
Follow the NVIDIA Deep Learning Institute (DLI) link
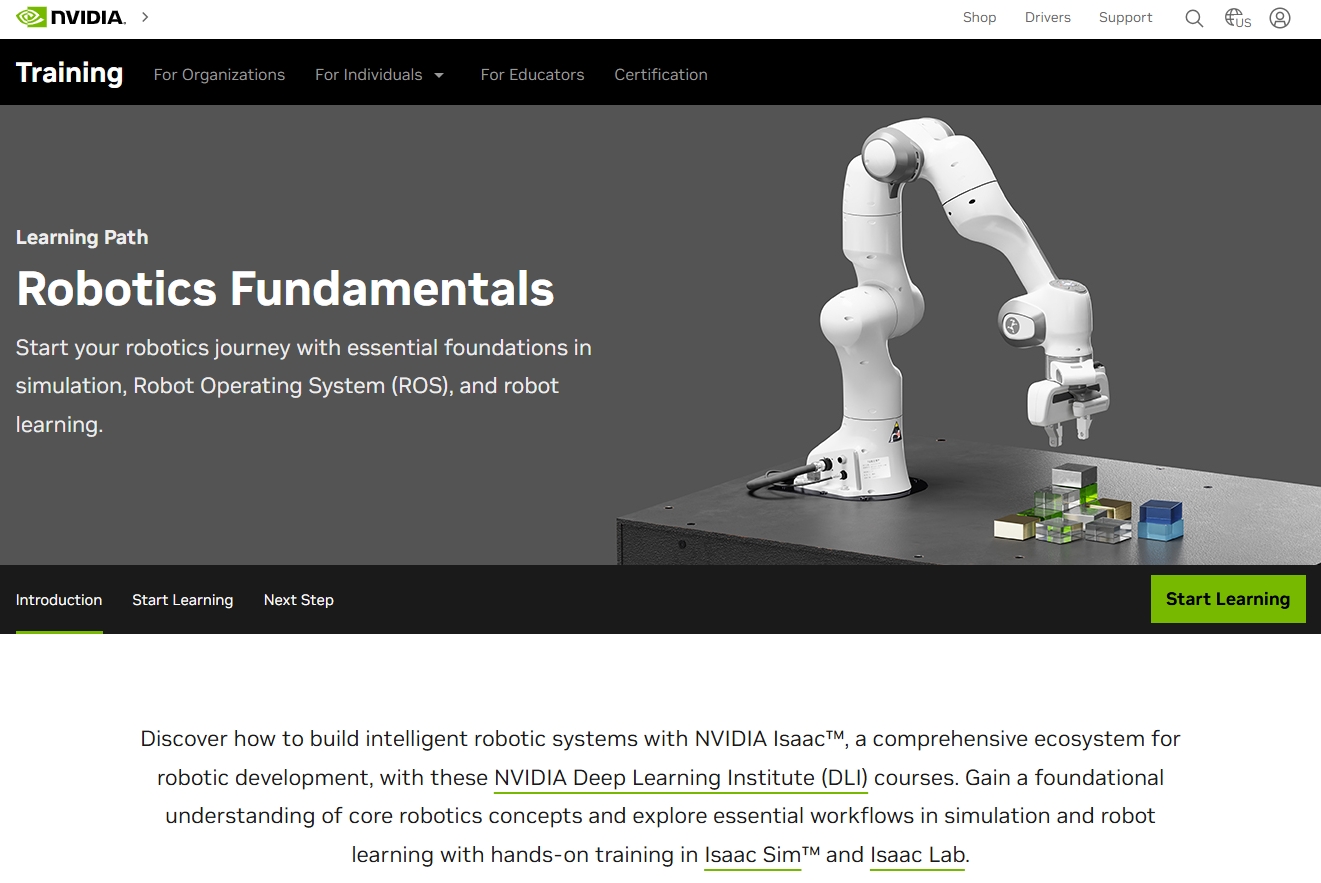pos(680,778)
